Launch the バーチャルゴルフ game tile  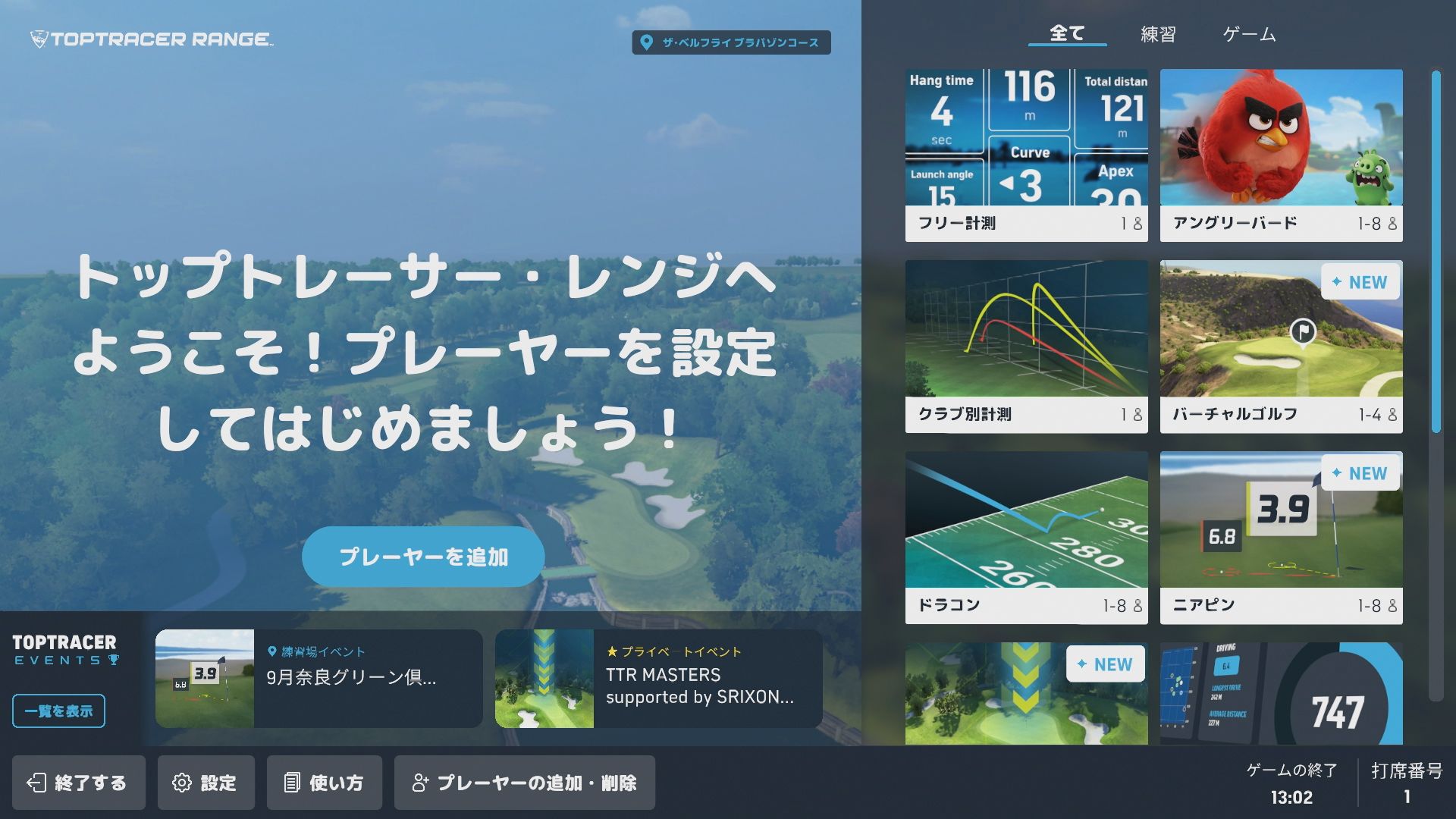click(1281, 347)
